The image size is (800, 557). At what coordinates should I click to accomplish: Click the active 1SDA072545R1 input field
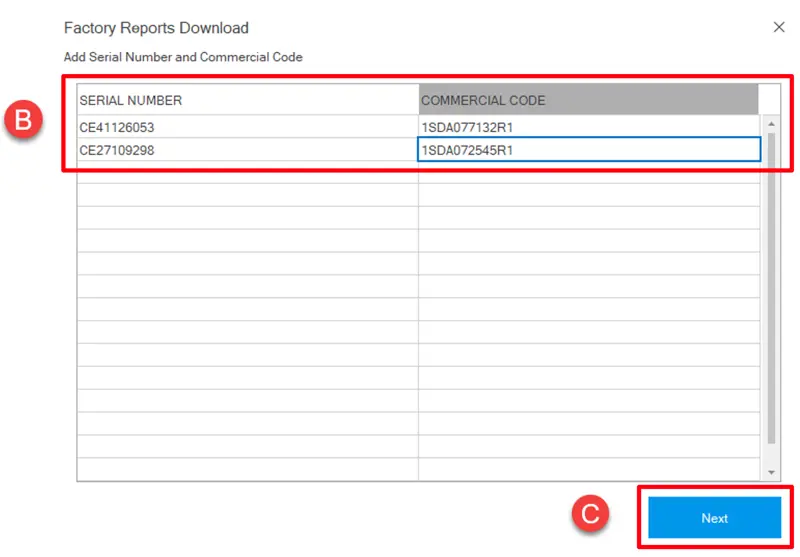click(588, 150)
